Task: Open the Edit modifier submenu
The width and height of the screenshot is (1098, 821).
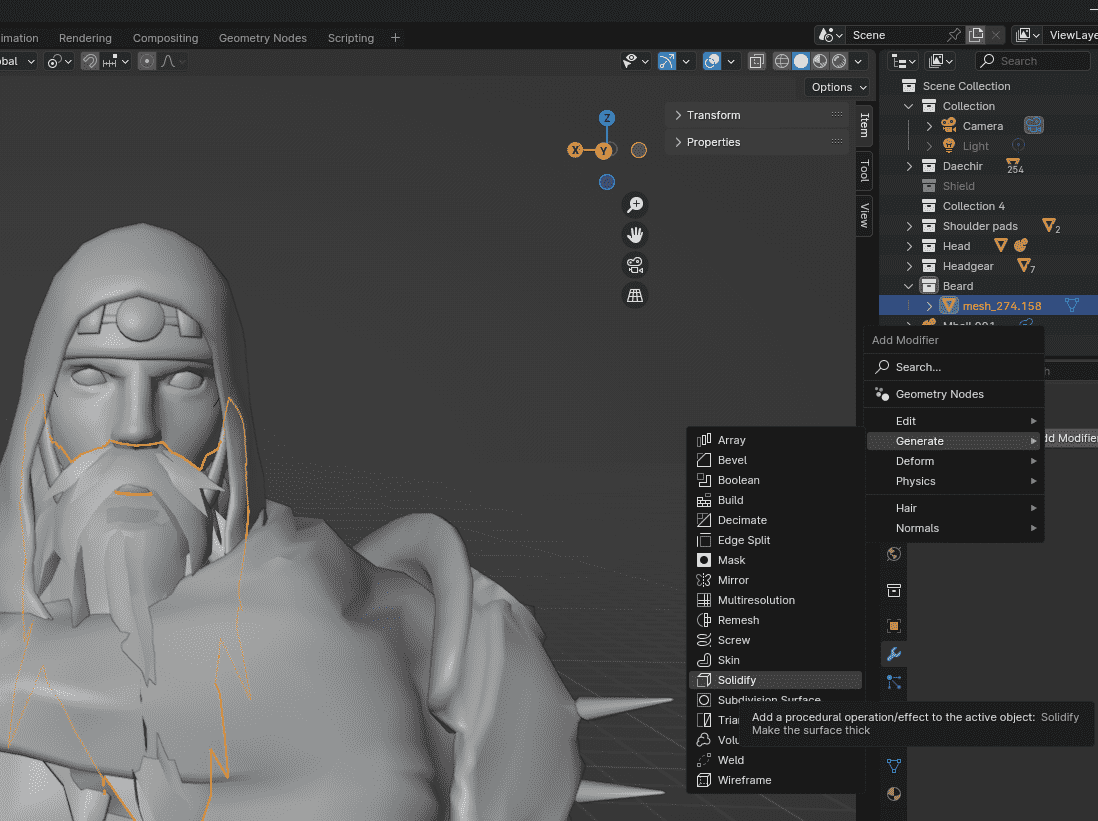Action: point(954,421)
